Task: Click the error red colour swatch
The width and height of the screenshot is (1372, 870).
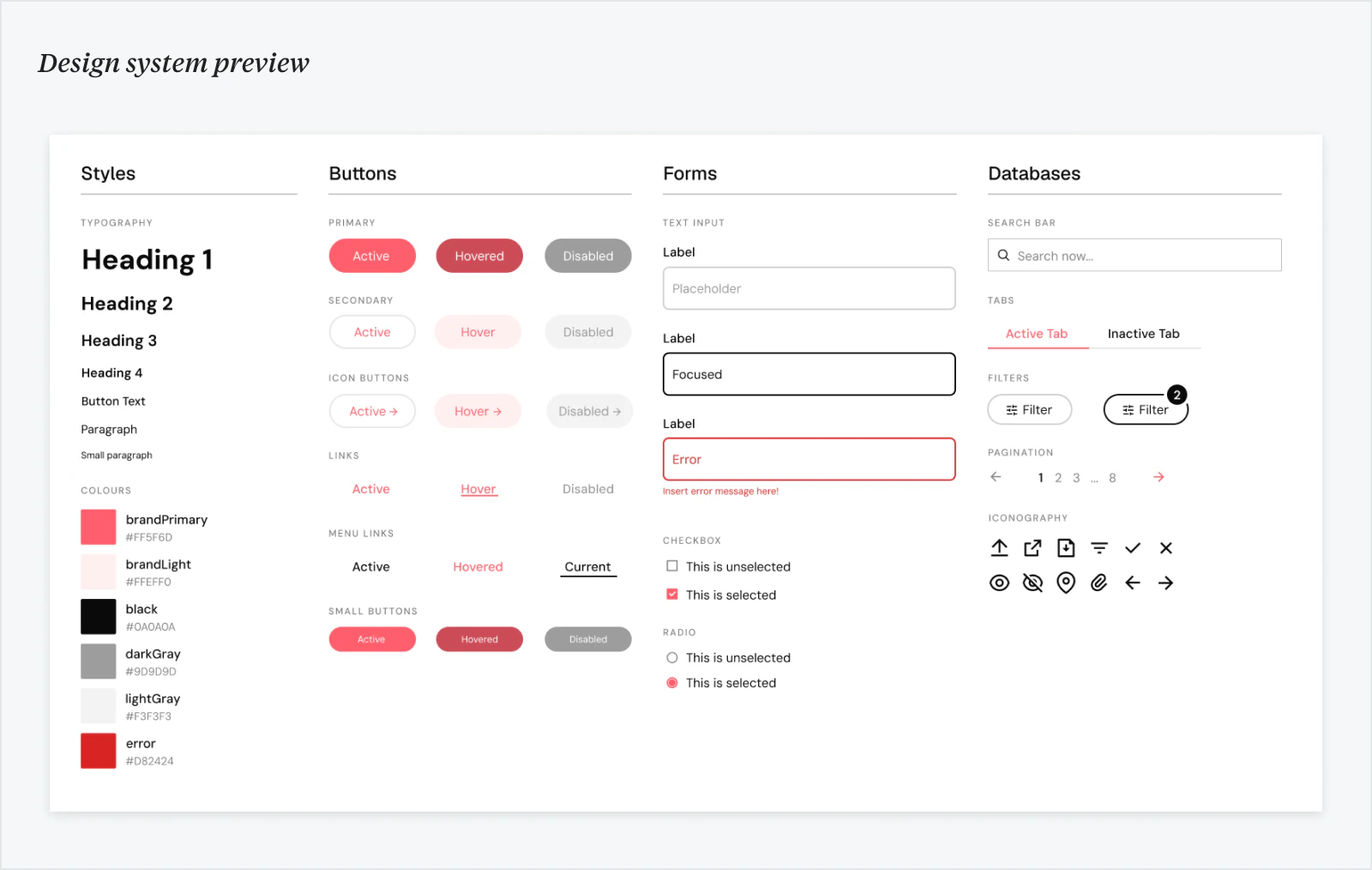Action: click(99, 751)
